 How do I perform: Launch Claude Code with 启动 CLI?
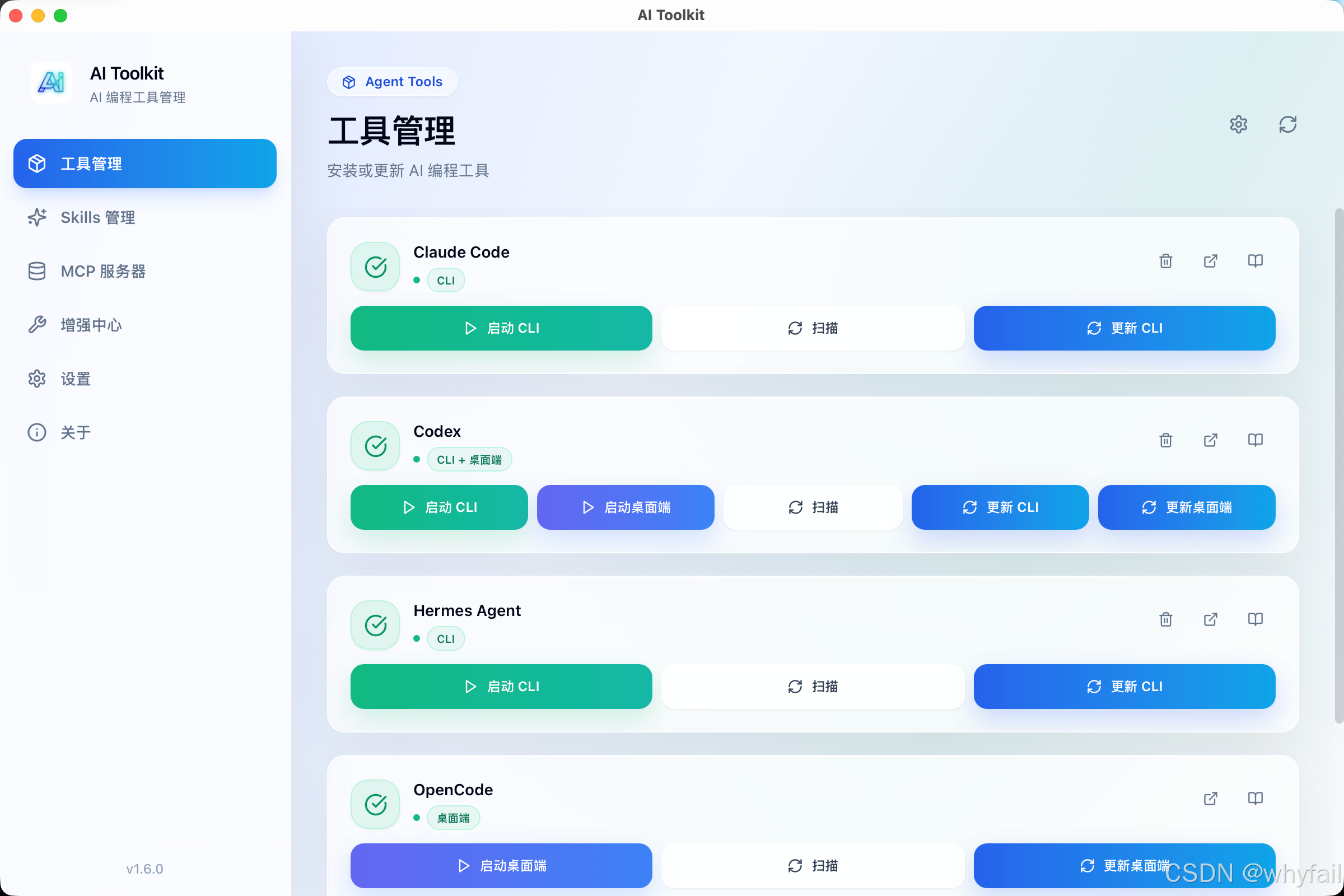pyautogui.click(x=501, y=328)
